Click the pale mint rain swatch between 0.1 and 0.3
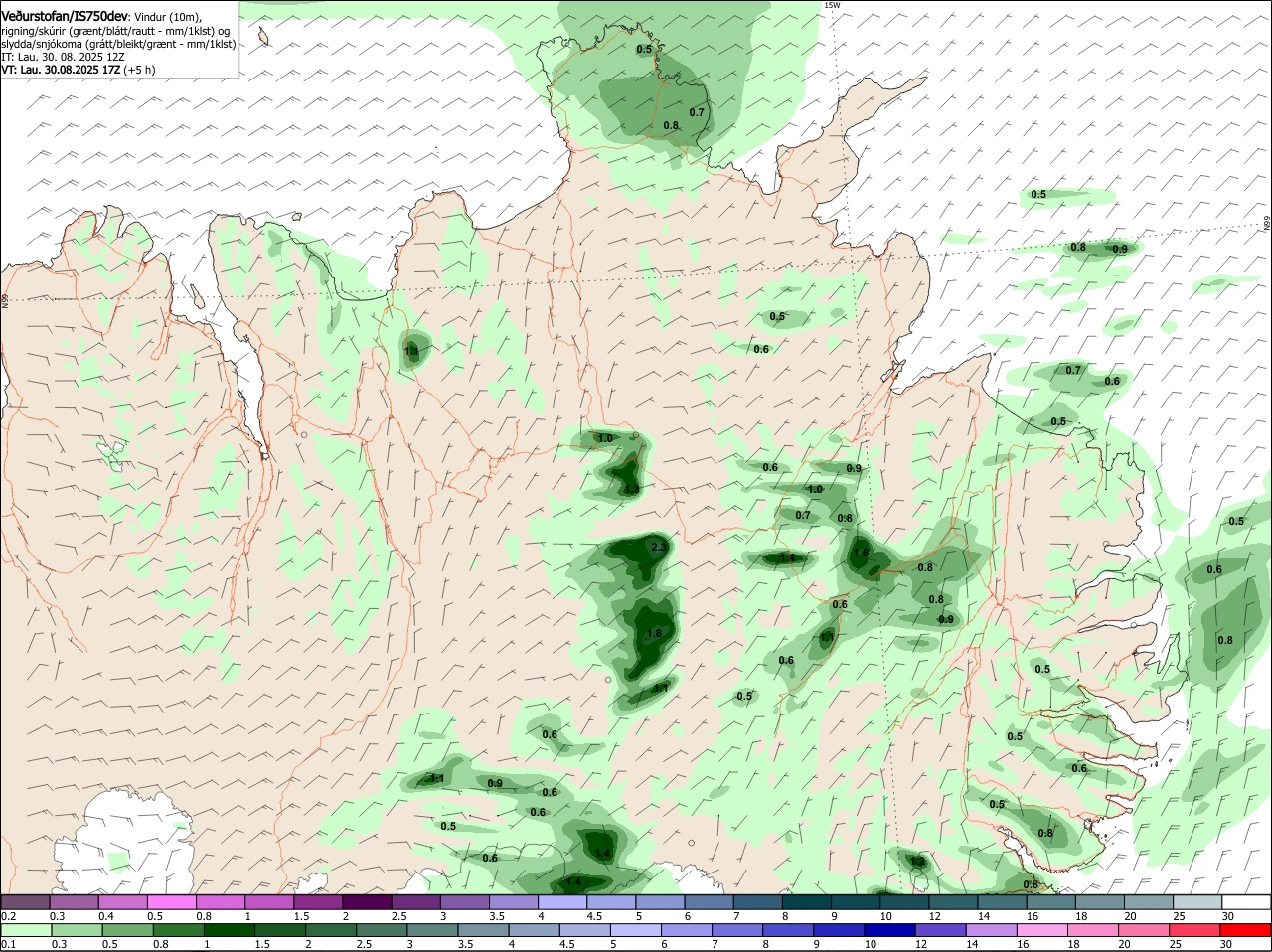The height and width of the screenshot is (952, 1272). click(x=26, y=929)
